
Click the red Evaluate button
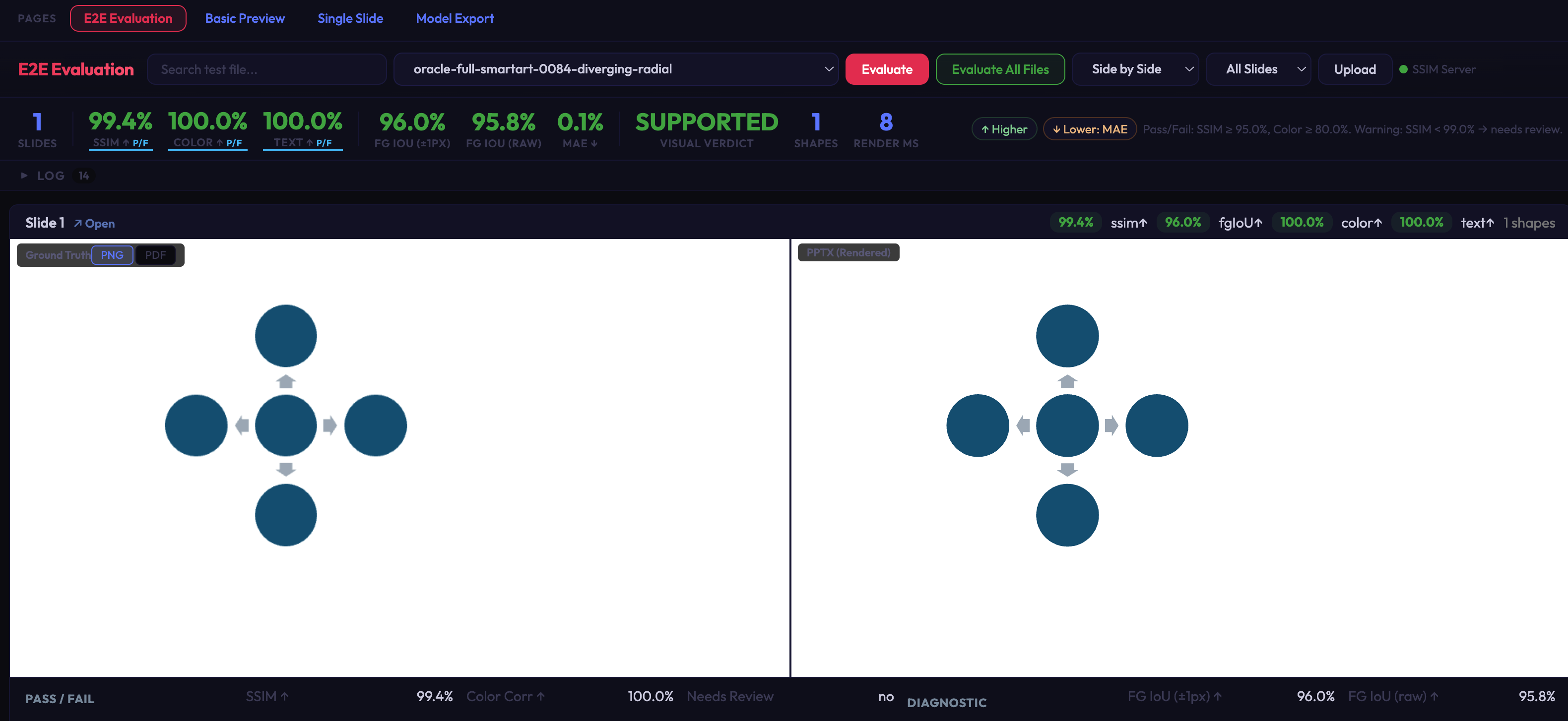pyautogui.click(x=887, y=69)
